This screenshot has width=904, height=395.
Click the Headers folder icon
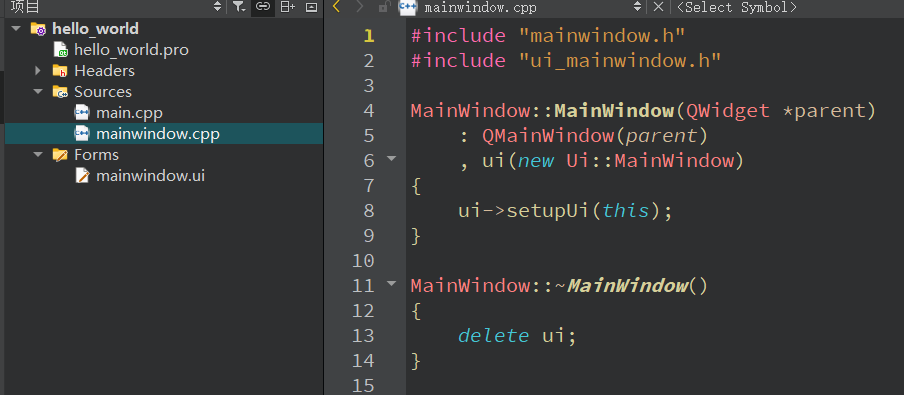click(x=60, y=70)
